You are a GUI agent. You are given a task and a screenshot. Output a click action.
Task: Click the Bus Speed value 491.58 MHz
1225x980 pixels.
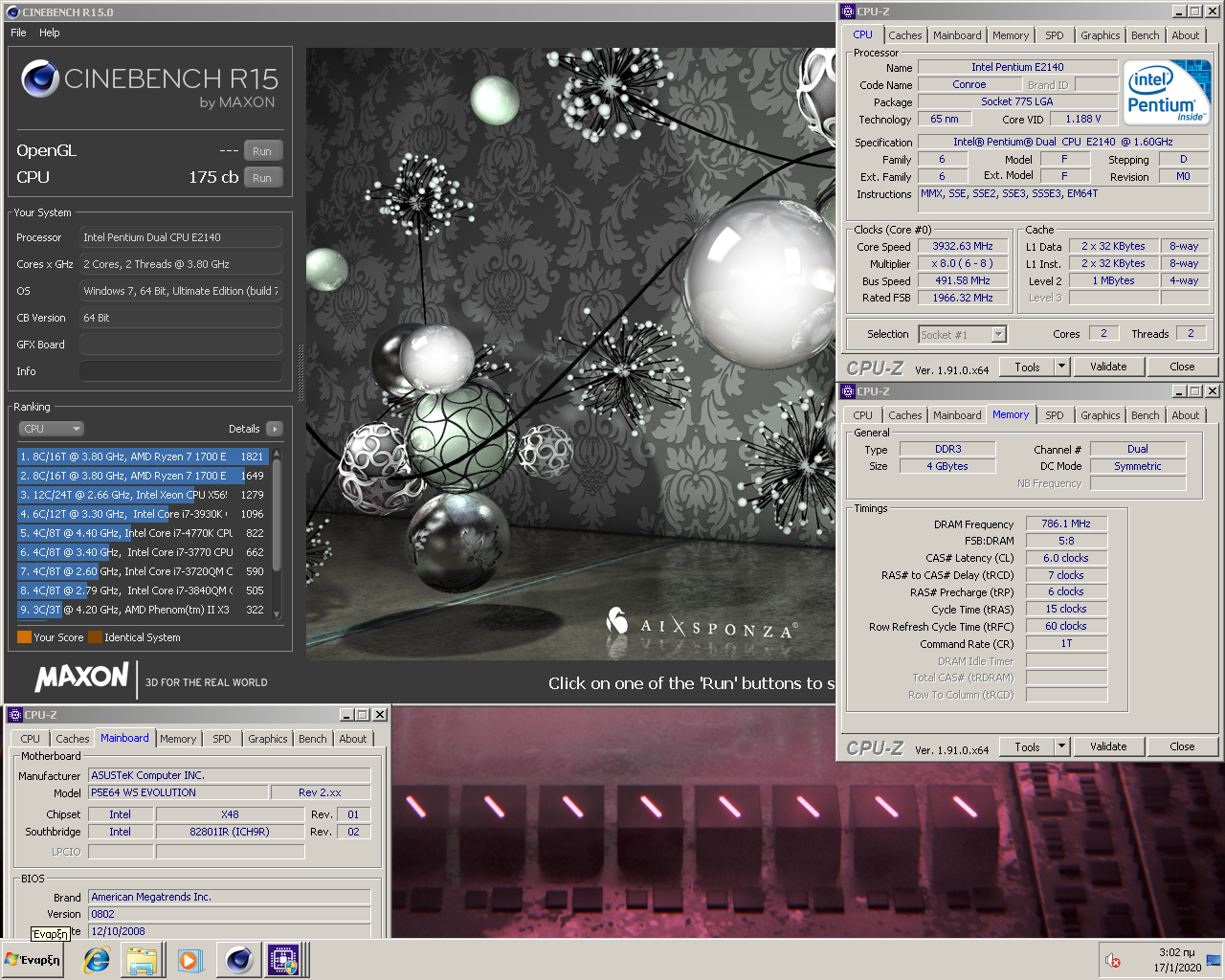[963, 280]
